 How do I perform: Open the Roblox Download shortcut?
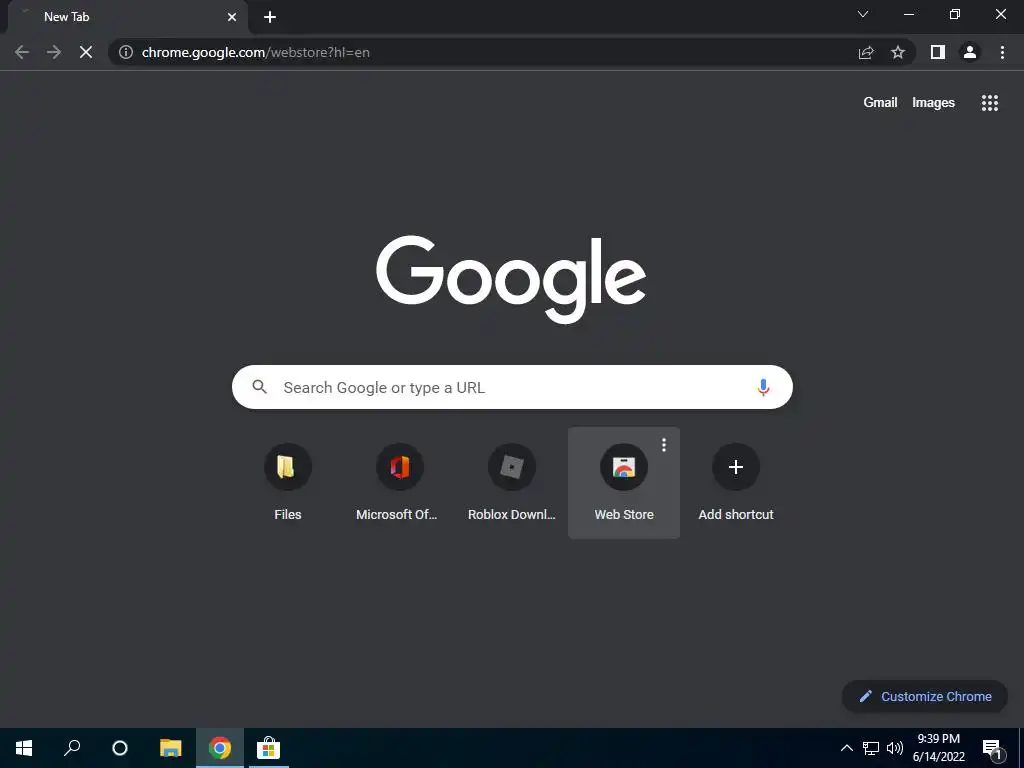(x=512, y=483)
